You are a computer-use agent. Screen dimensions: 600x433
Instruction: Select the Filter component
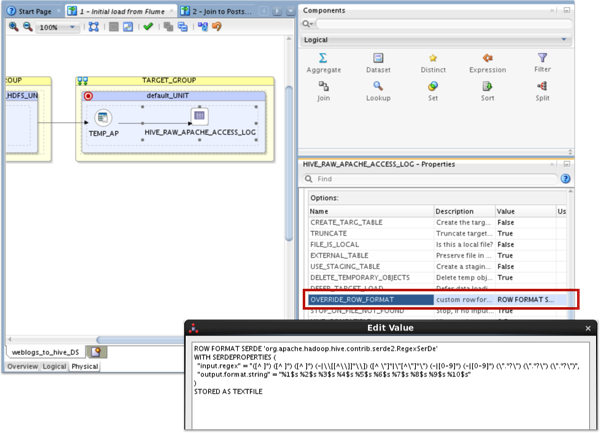(542, 63)
